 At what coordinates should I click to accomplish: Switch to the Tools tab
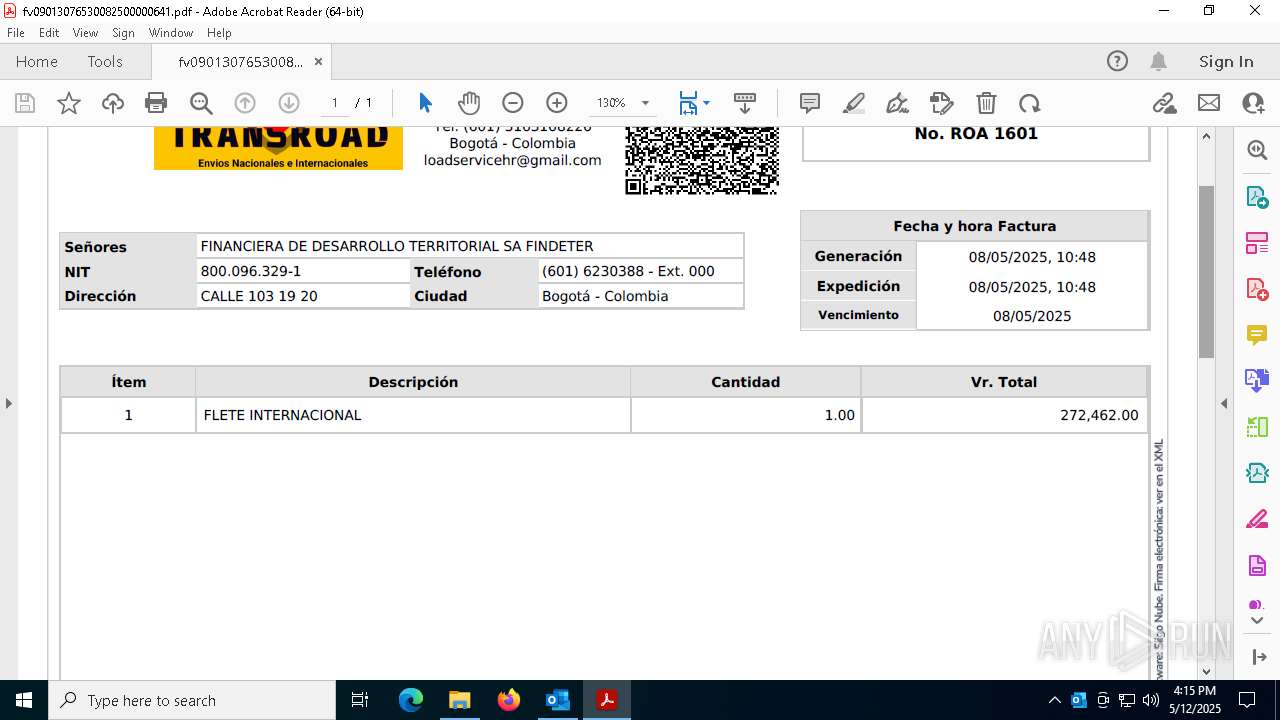pos(105,61)
